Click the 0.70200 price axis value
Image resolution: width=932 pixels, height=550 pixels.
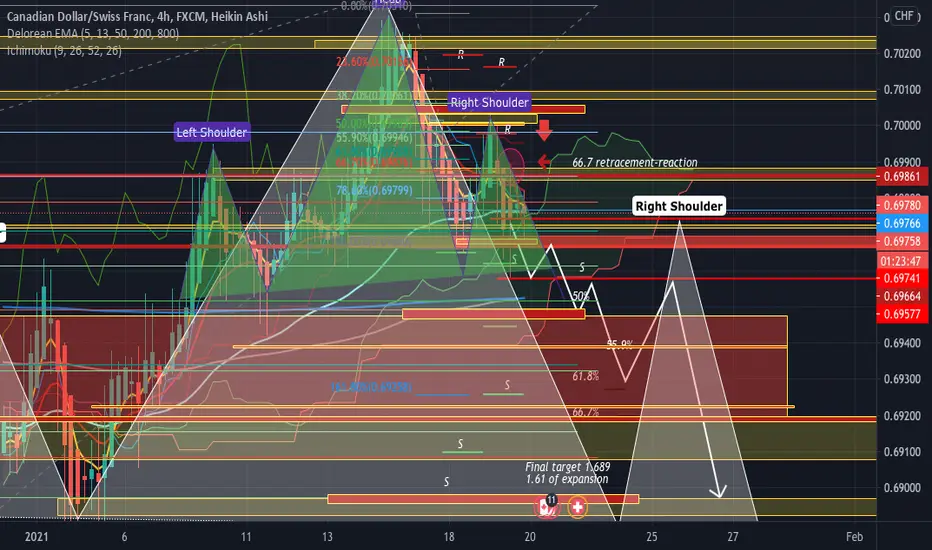click(902, 54)
